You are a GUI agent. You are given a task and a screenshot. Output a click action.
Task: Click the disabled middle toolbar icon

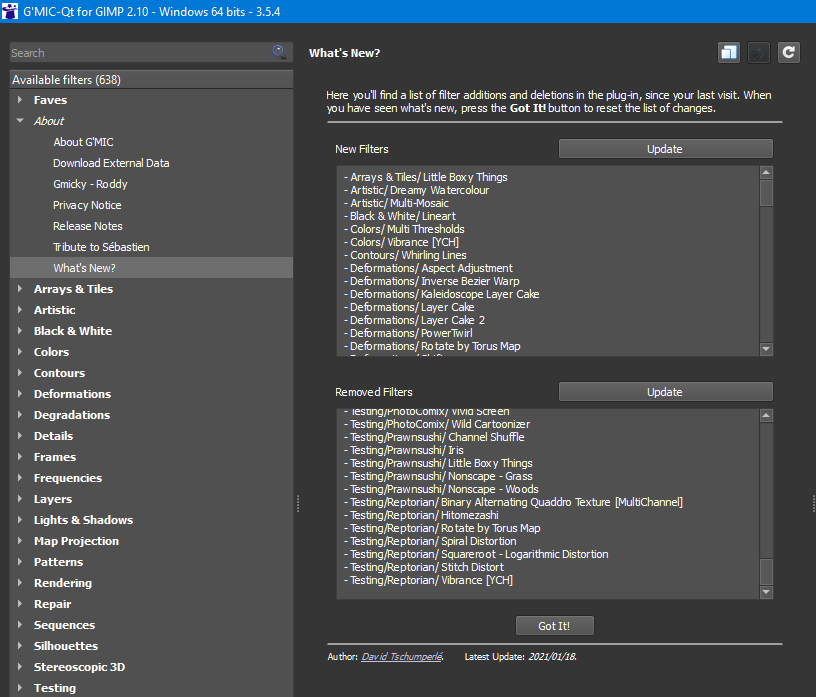point(759,53)
